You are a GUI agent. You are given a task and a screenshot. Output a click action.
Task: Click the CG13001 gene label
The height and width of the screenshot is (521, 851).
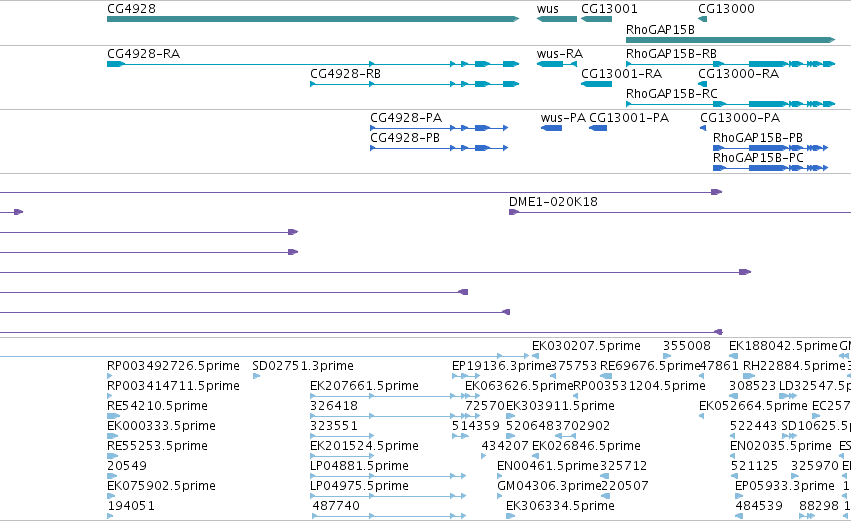609,9
